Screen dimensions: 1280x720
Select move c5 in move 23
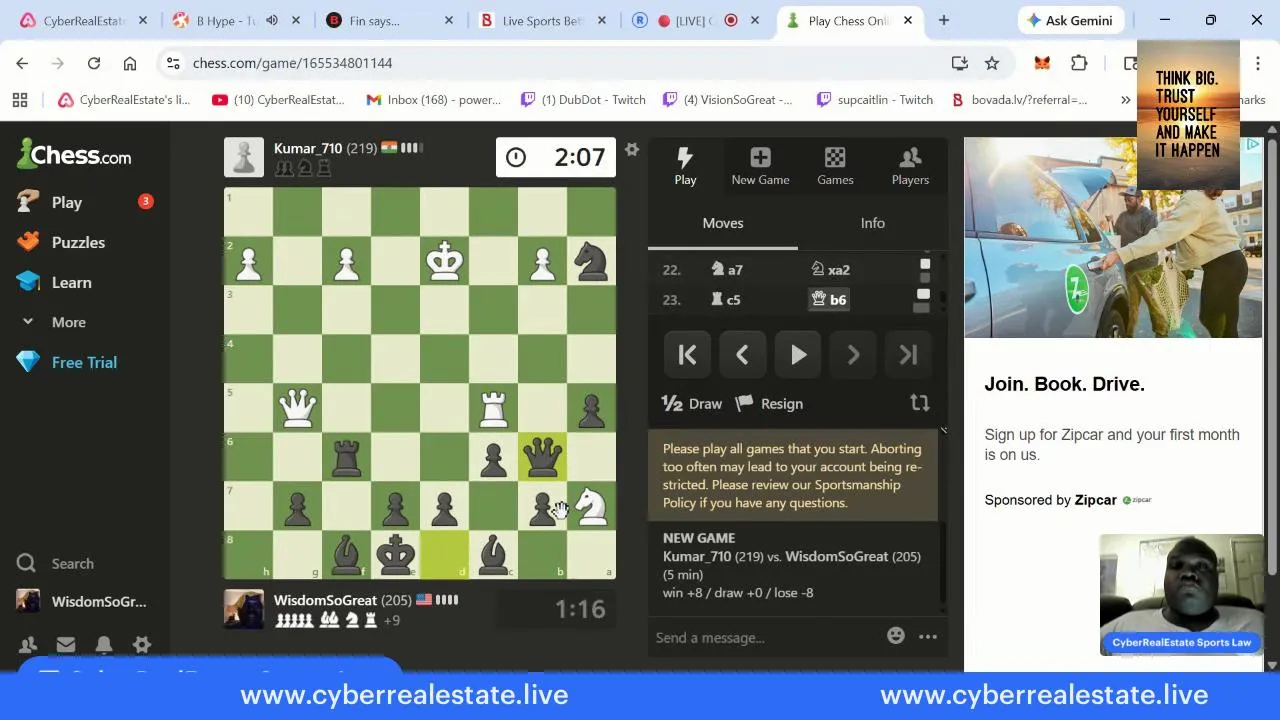[726, 299]
